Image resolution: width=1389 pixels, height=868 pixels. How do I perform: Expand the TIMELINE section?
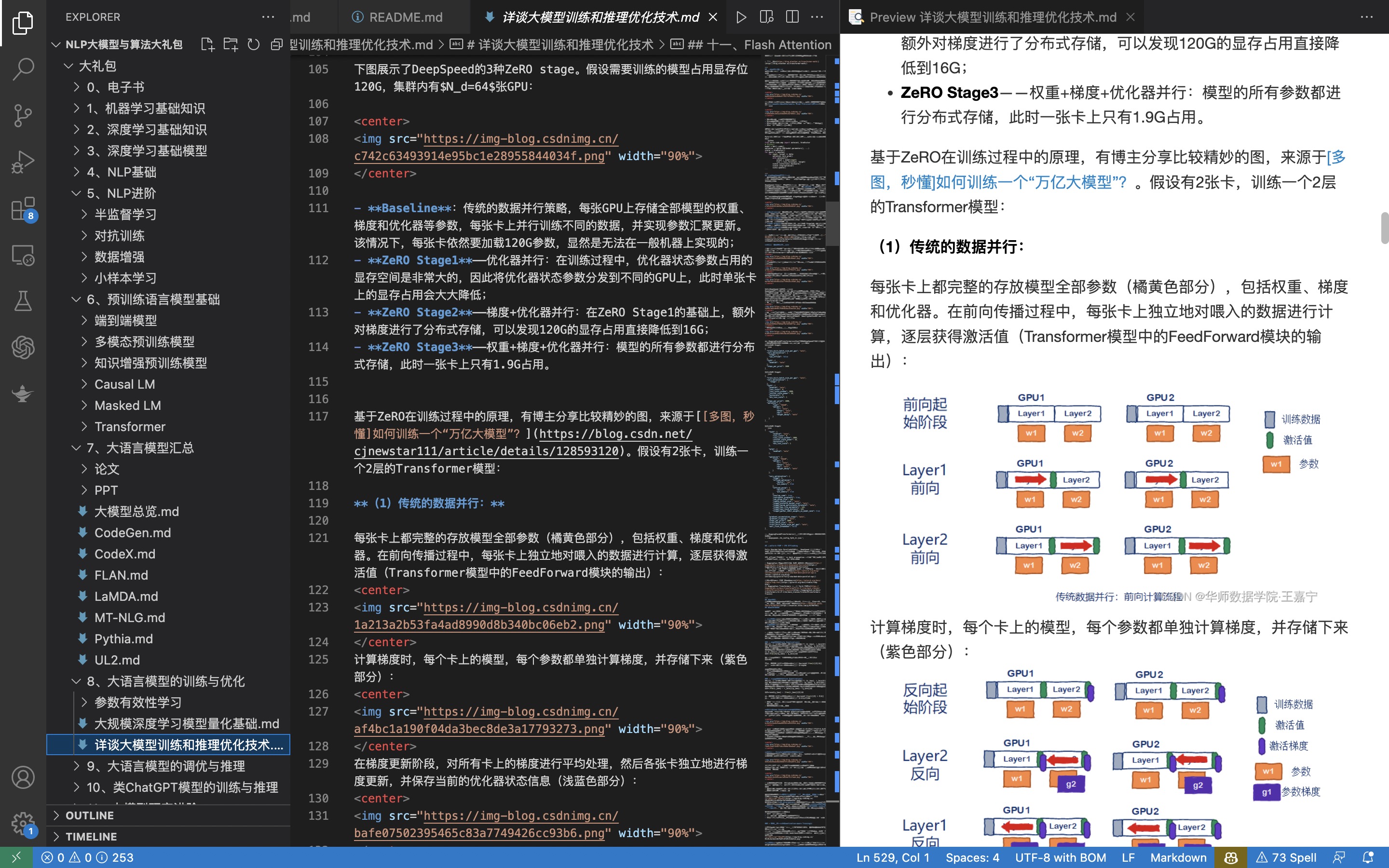coord(91,837)
